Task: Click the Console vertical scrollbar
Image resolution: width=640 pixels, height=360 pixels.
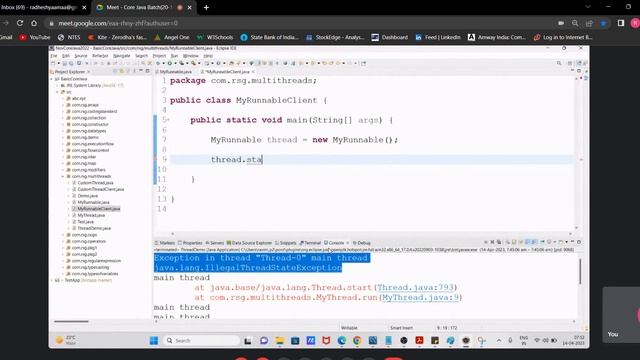Action: click(x=580, y=271)
